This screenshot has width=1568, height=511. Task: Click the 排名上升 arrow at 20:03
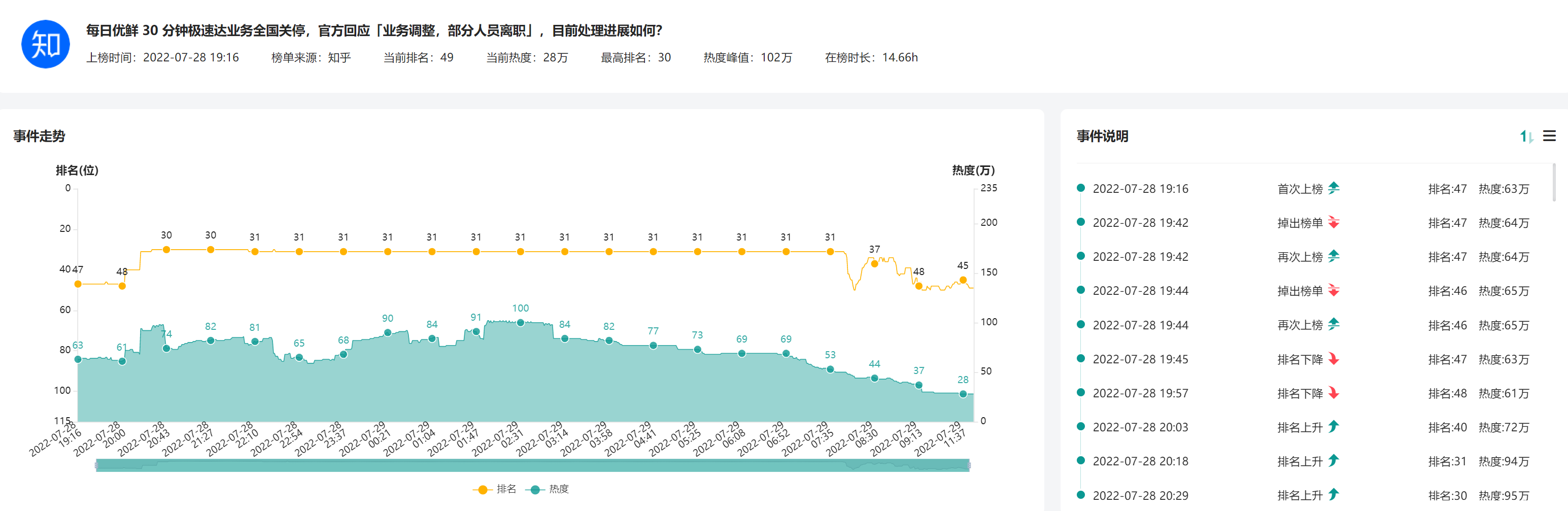tap(1334, 427)
